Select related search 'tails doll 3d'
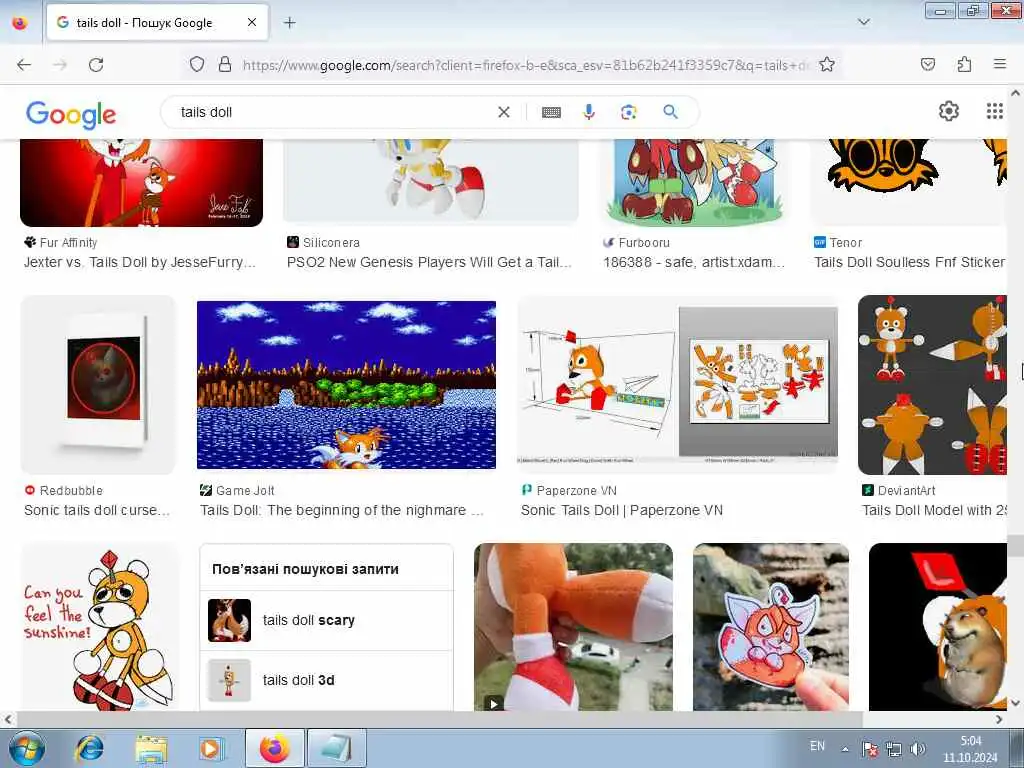Screen dimensions: 1024x768 pos(327,680)
